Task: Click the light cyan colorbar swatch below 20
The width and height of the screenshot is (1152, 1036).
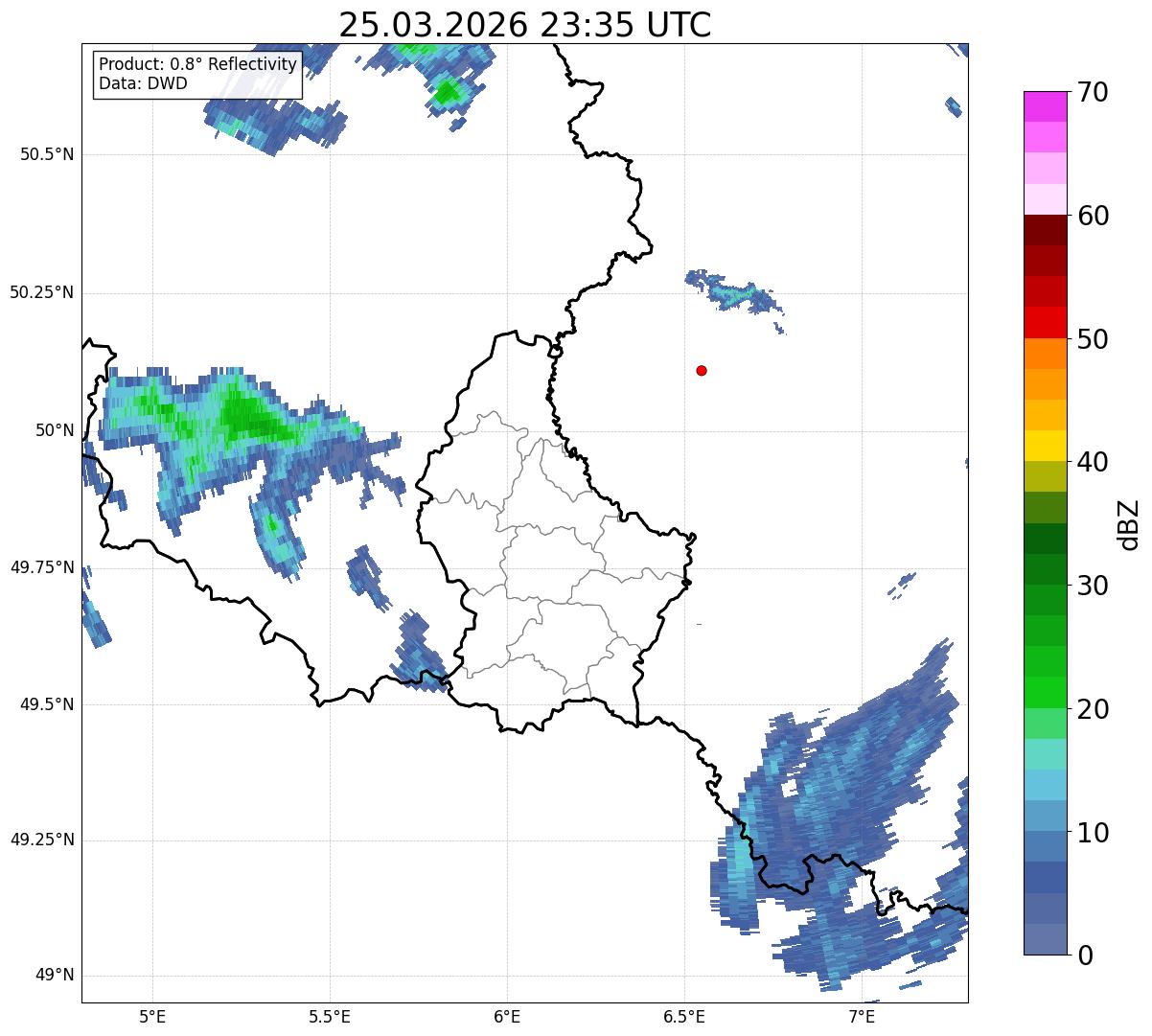Action: tap(1045, 753)
